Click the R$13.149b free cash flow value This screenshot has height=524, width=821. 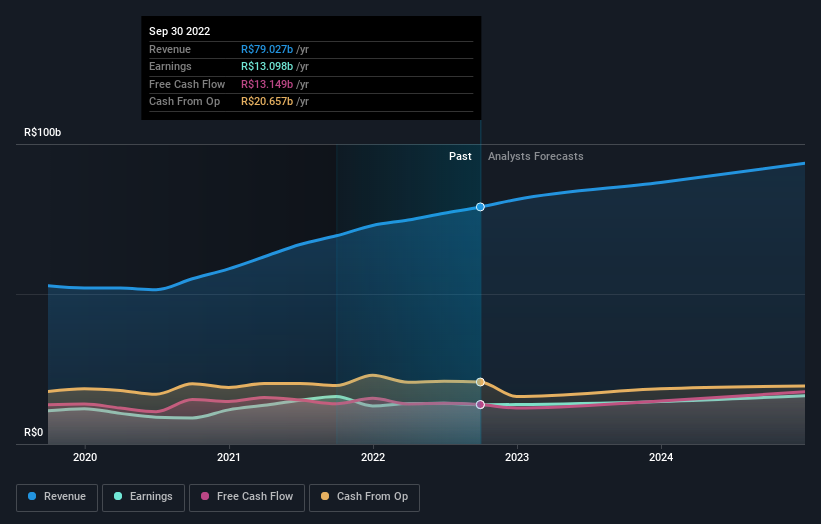point(267,84)
